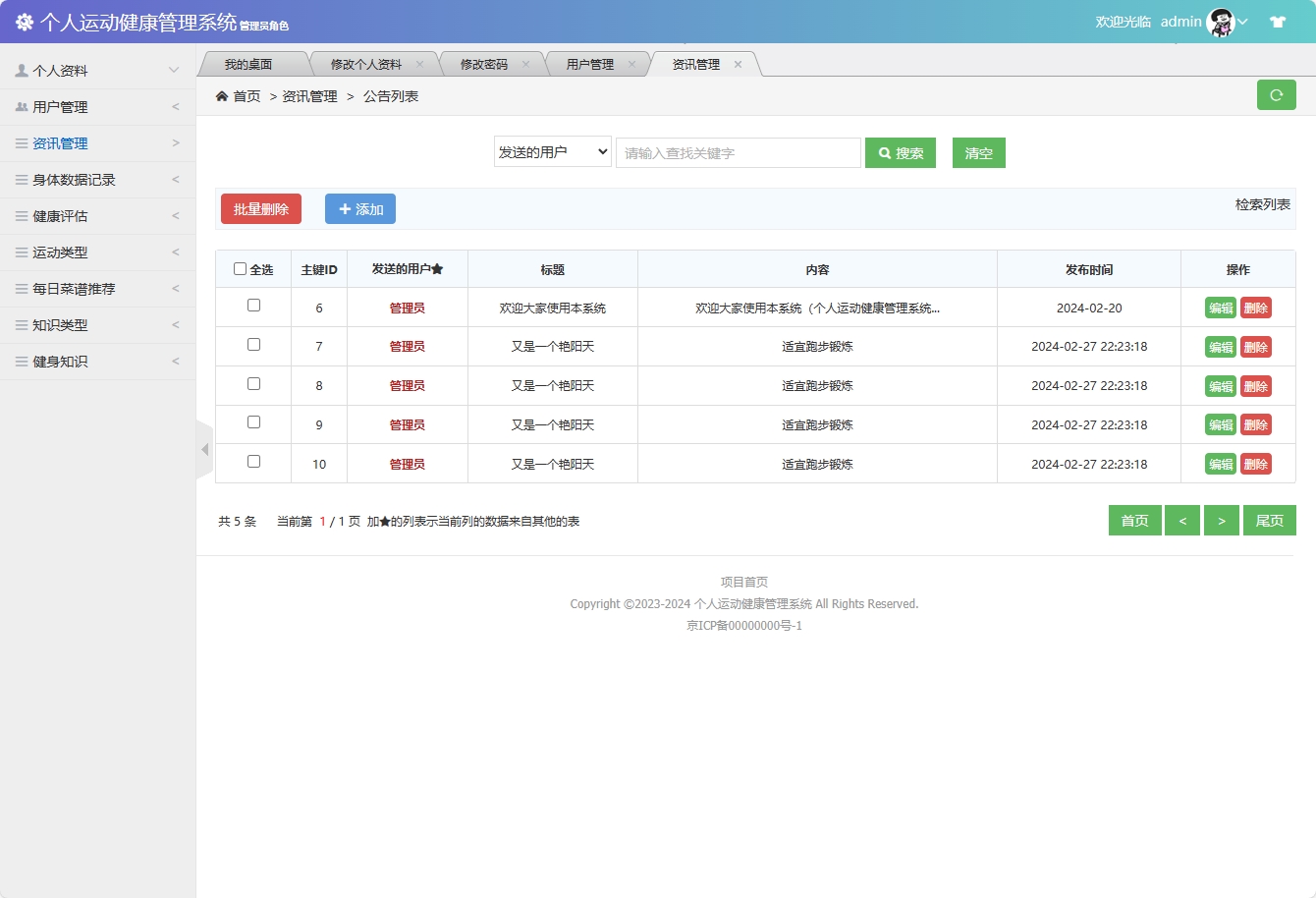Toggle the 全选 select-all checkbox
Viewport: 1316px width, 898px height.
[239, 268]
